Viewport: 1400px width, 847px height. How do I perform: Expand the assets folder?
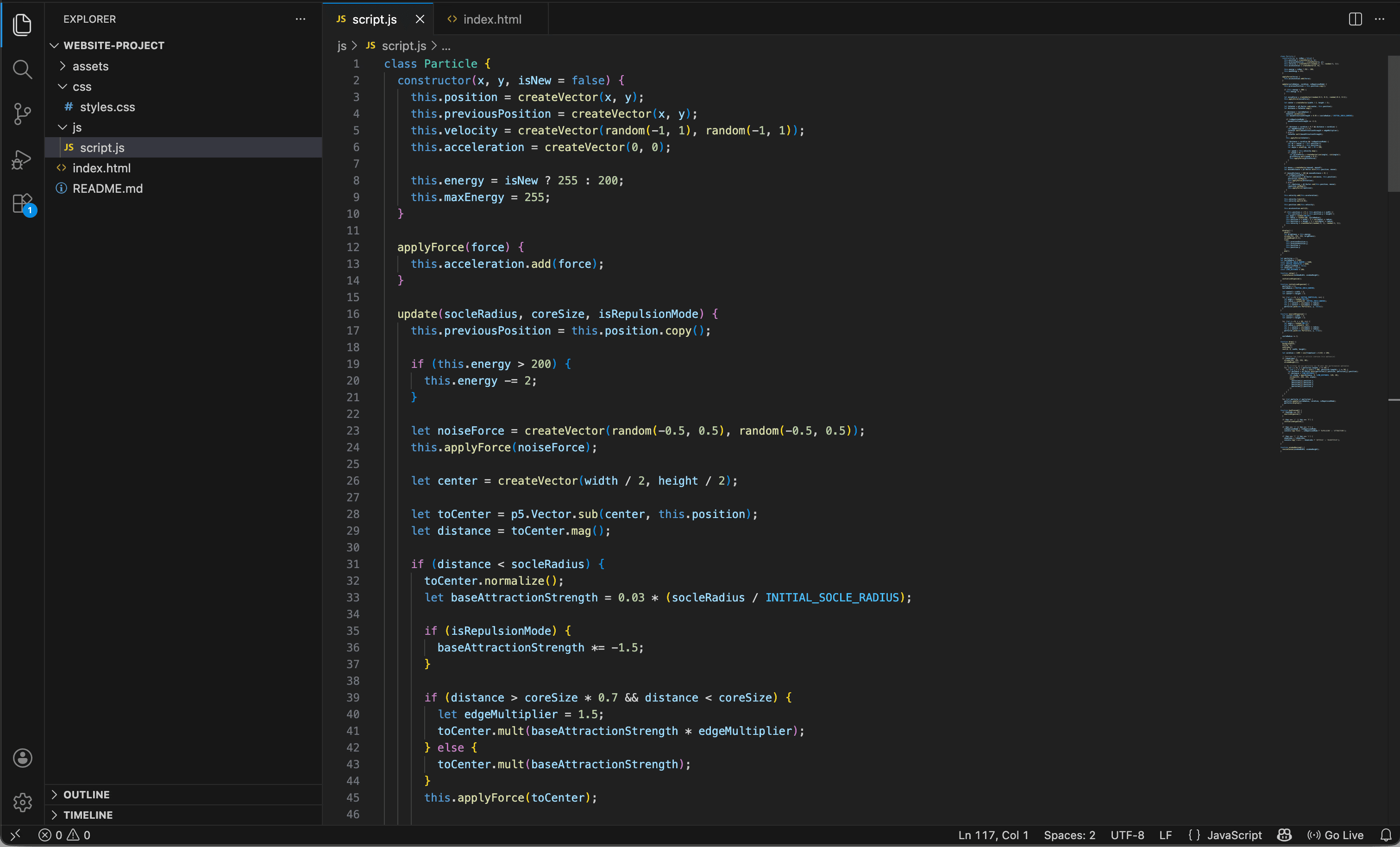90,67
